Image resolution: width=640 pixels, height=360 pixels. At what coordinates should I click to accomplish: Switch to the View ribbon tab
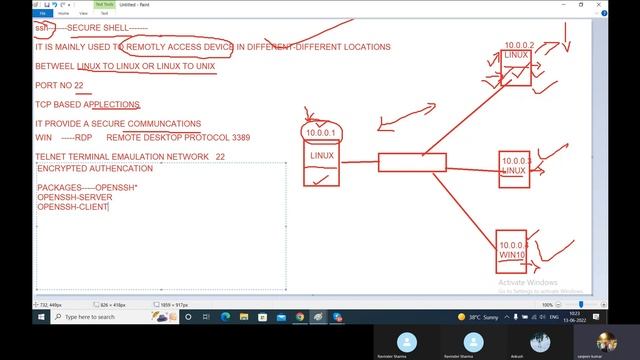tap(83, 13)
